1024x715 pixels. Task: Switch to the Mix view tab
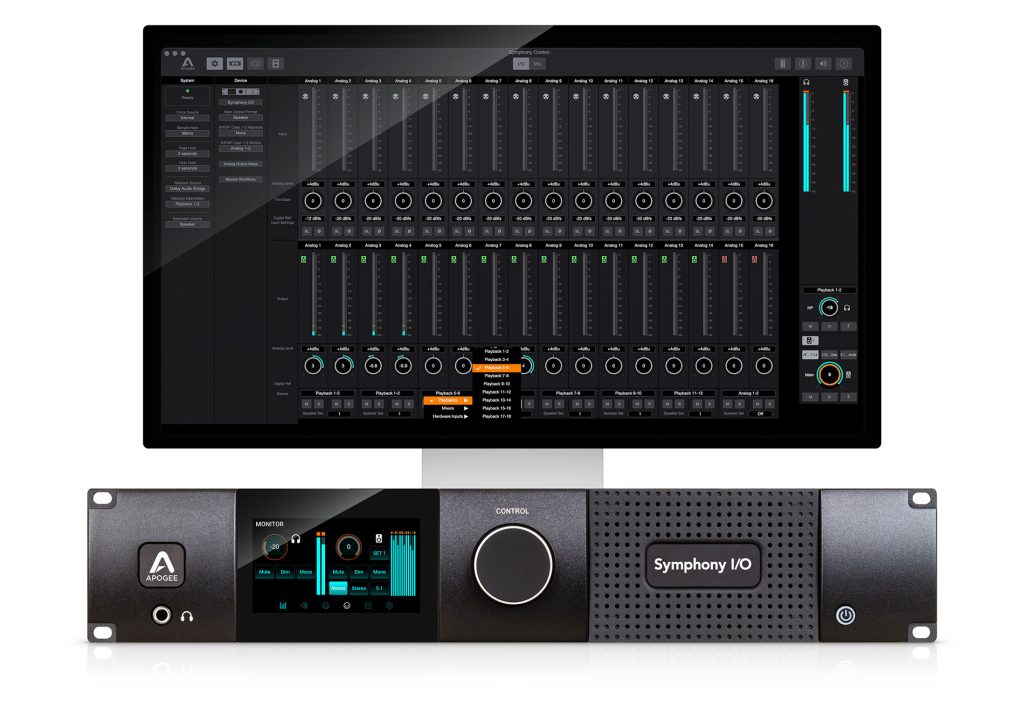[x=538, y=63]
